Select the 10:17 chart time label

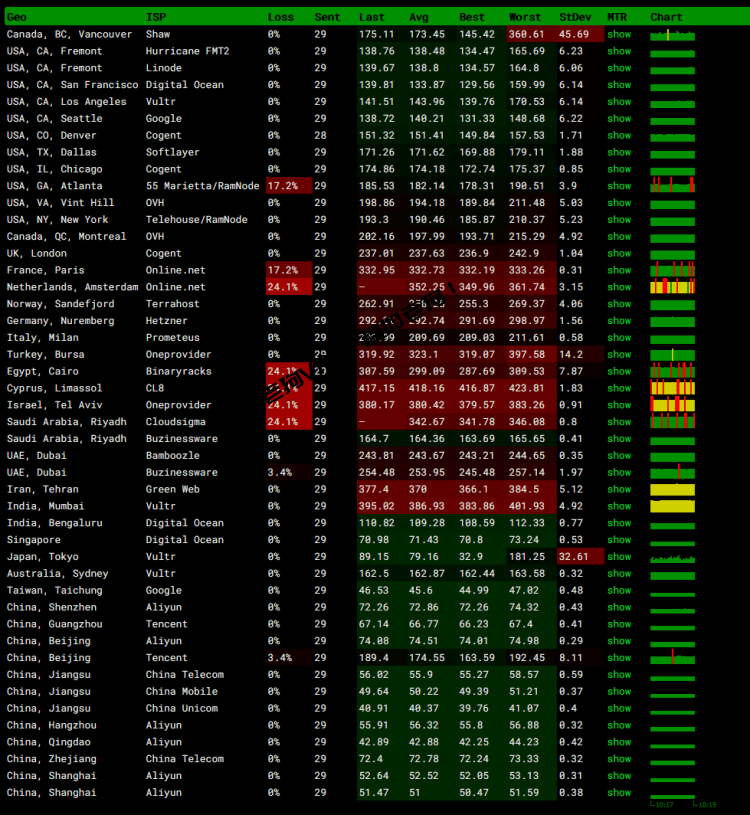click(664, 805)
